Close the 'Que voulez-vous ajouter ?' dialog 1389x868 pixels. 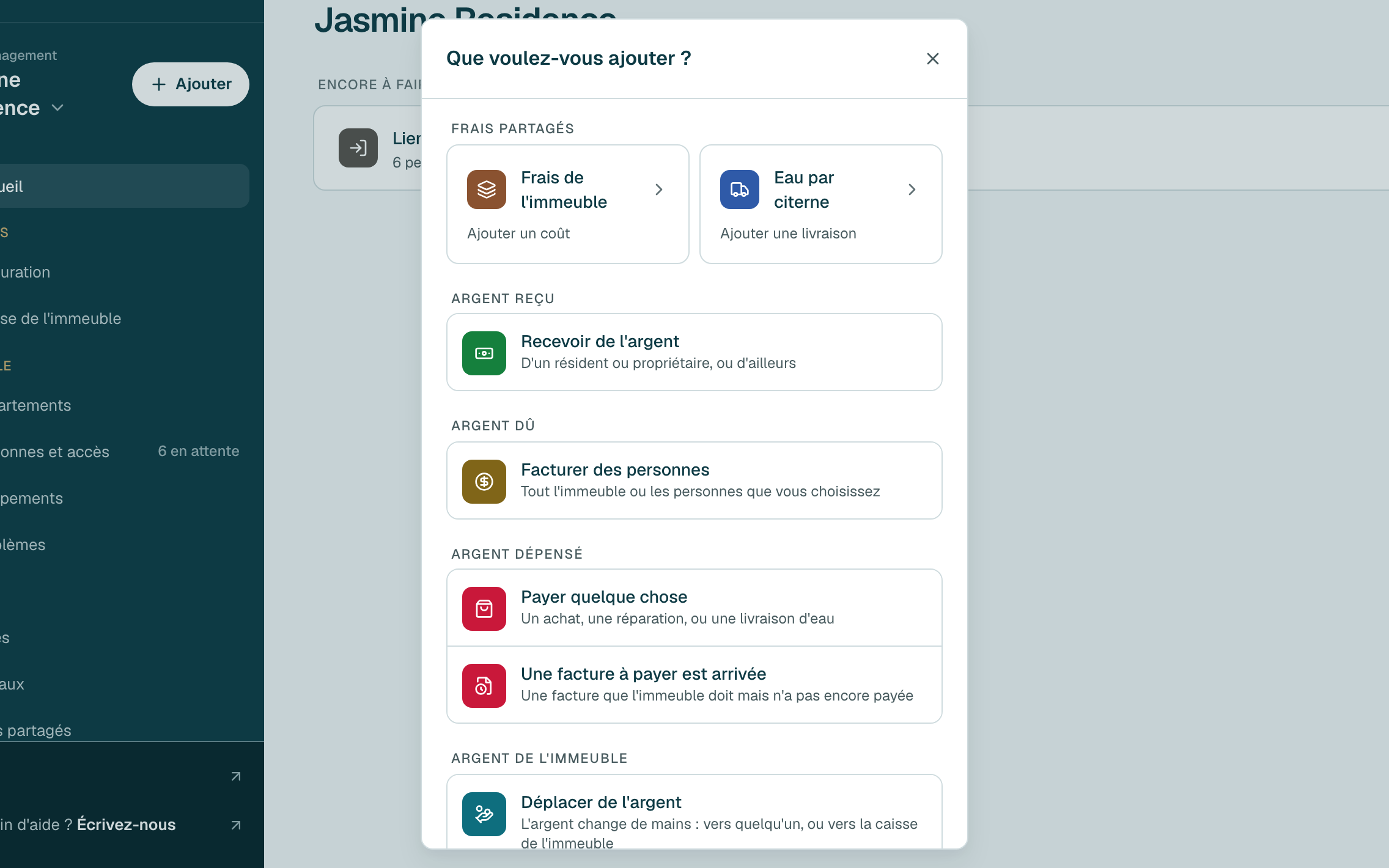point(932,59)
